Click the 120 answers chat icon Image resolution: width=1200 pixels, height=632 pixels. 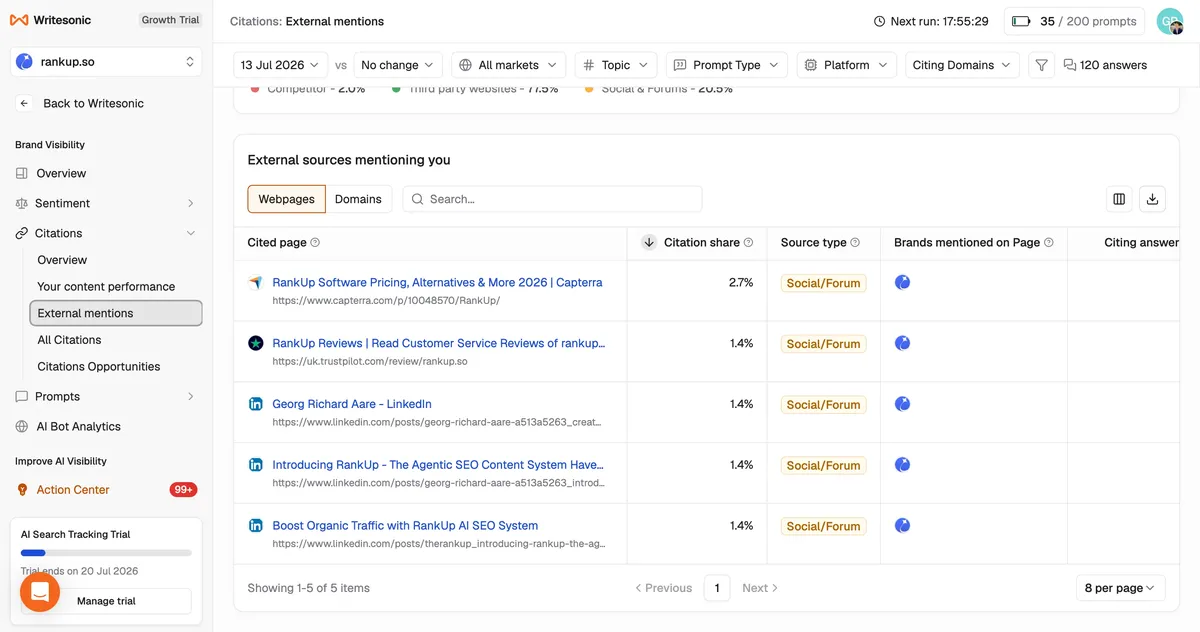tap(1070, 65)
